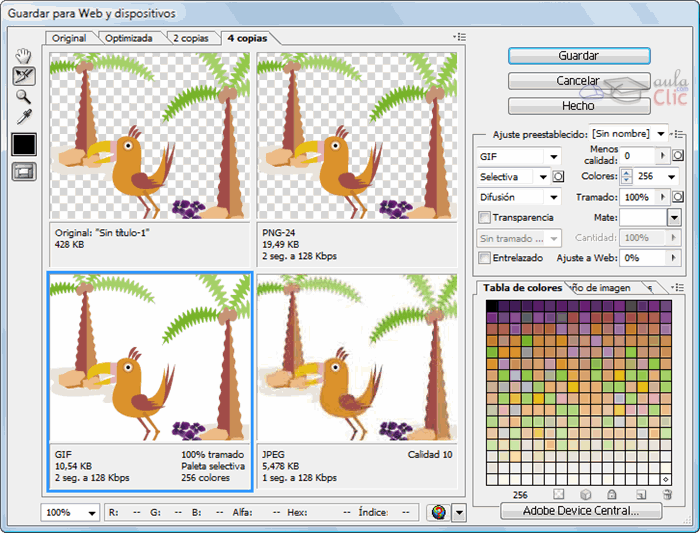Shift colors to web palette cube icon

(586, 495)
